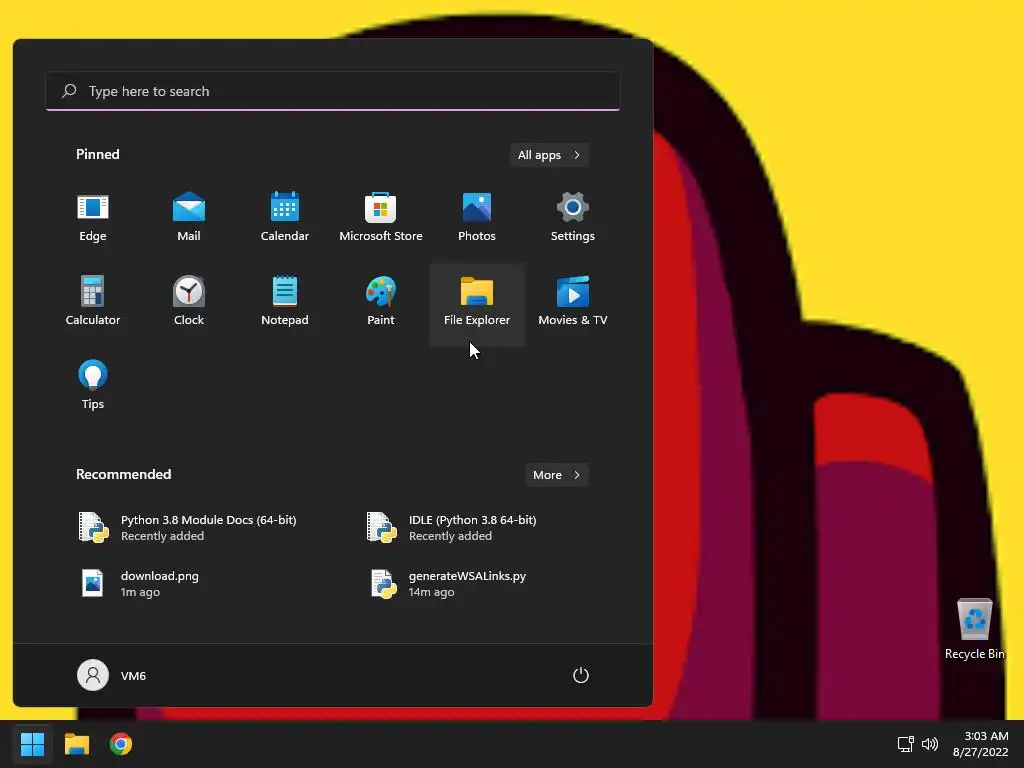Open Python 3.8 Module Docs recommended item

point(189,528)
